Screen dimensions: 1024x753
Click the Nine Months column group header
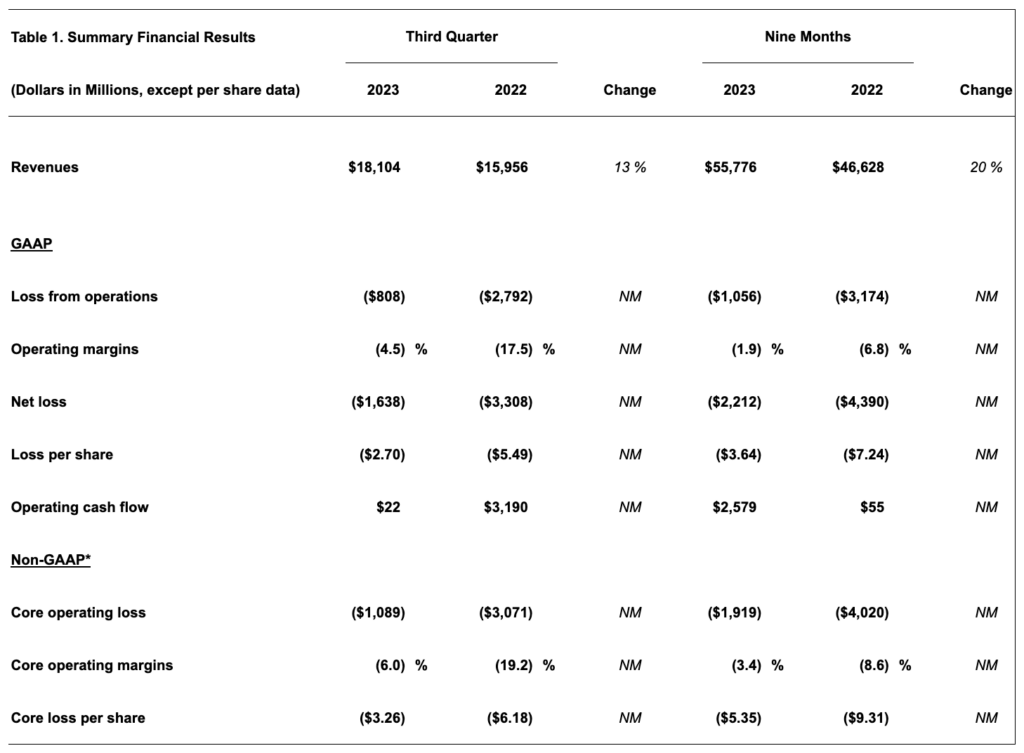pos(807,37)
